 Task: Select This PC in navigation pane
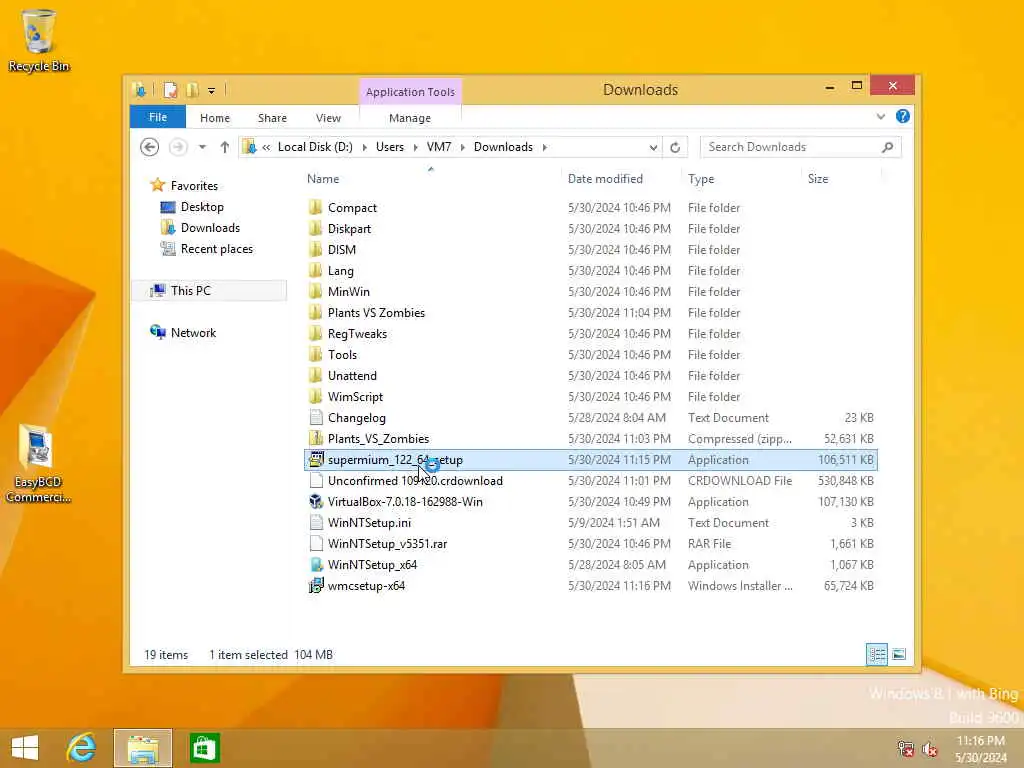(x=191, y=291)
